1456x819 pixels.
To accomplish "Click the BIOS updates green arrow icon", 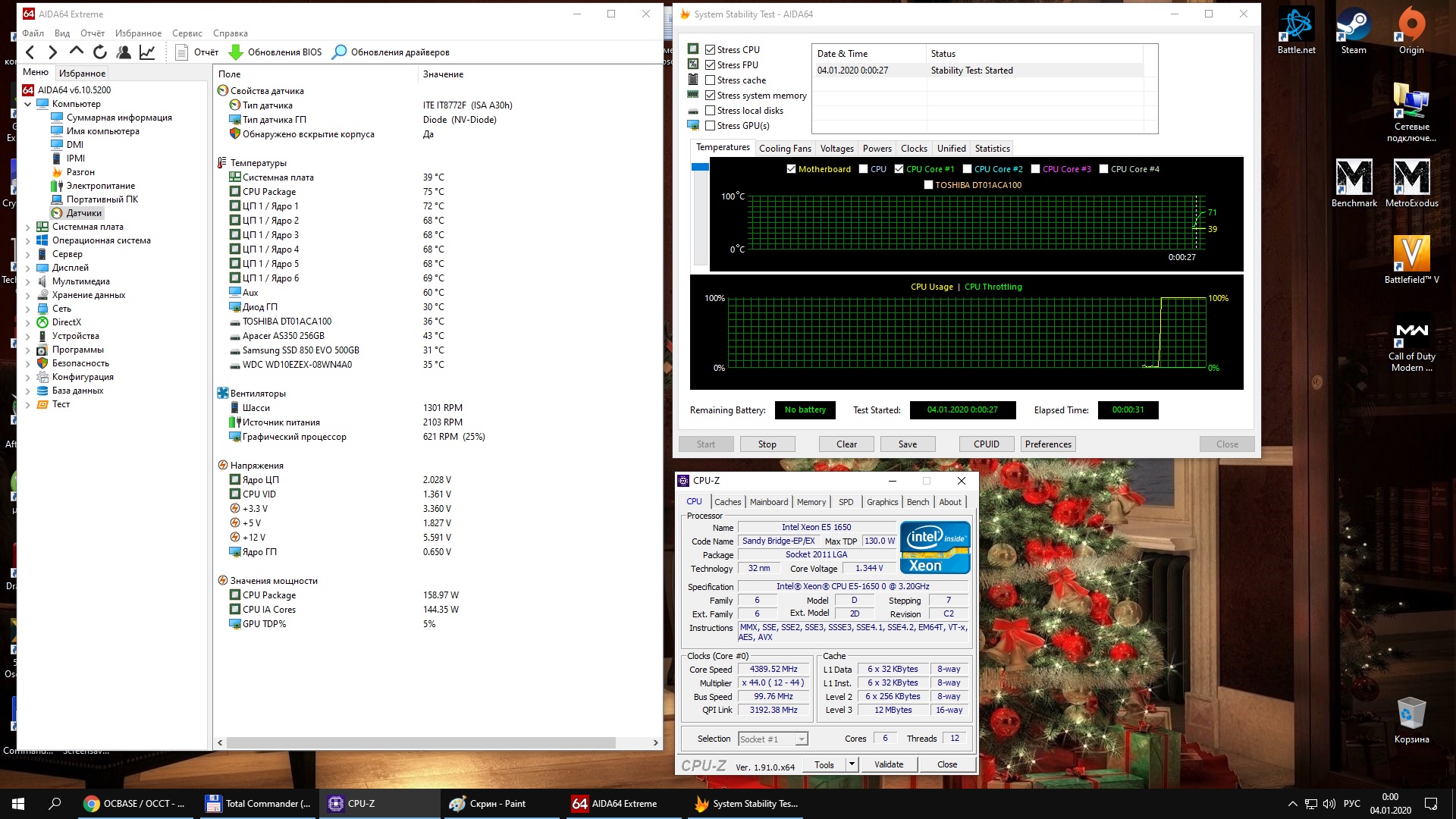I will 236,52.
